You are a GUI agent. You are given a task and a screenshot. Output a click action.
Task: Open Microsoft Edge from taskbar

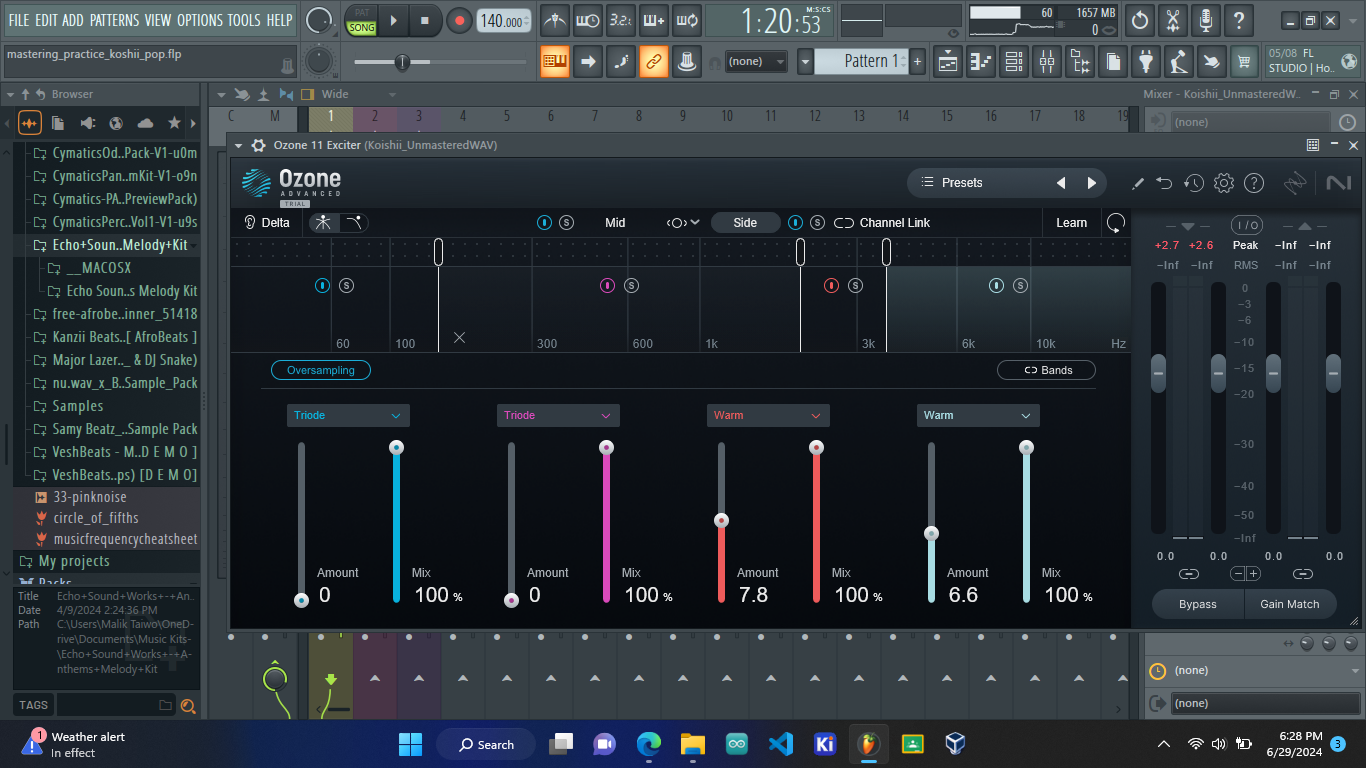tap(649, 744)
